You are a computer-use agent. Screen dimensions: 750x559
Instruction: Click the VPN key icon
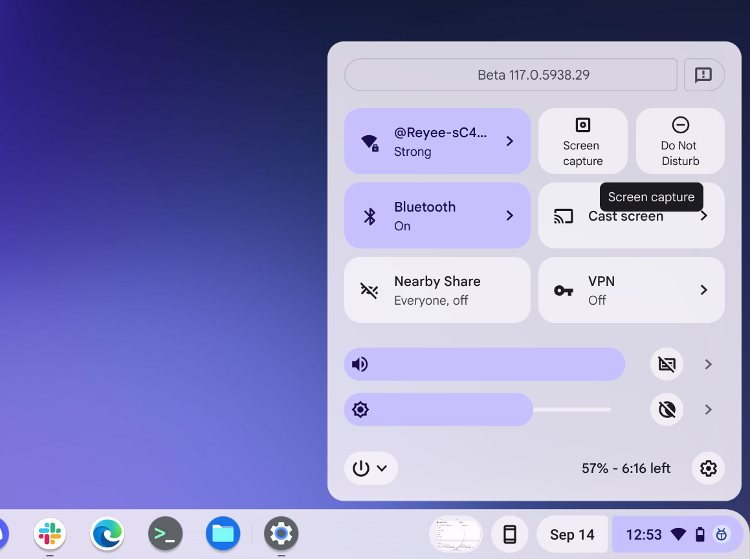563,290
